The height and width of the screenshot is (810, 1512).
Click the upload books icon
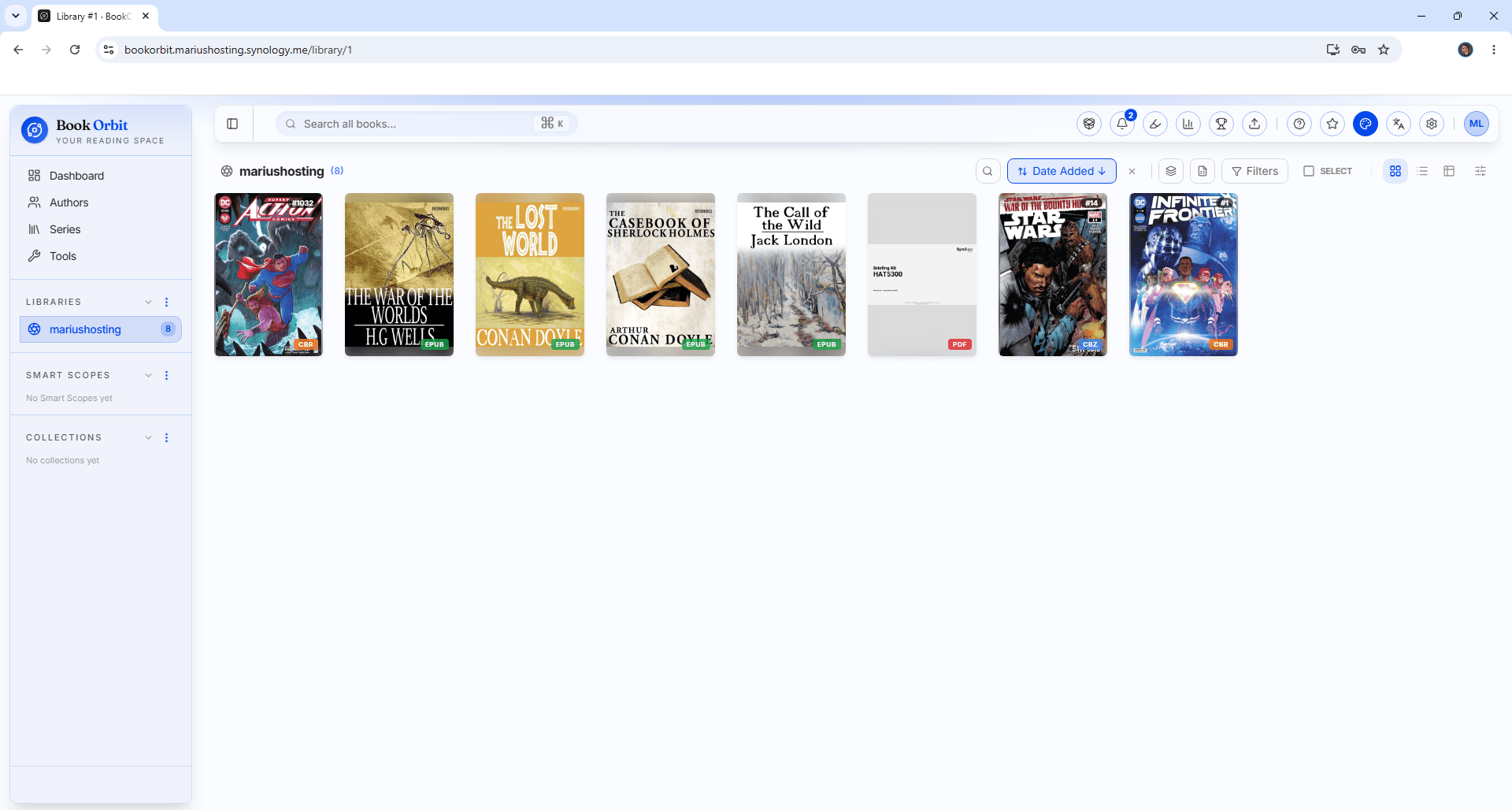[x=1254, y=124]
